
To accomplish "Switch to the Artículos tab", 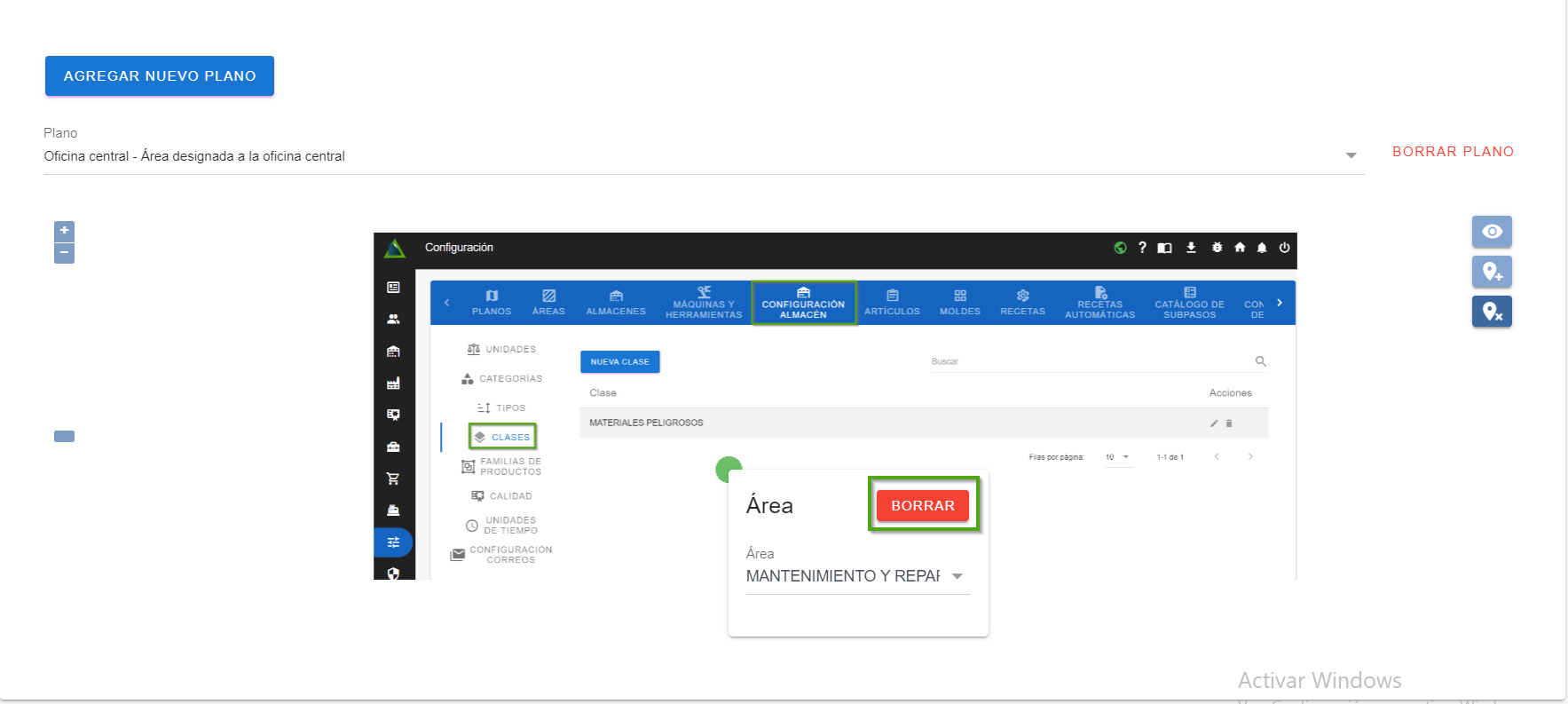I will click(x=892, y=303).
